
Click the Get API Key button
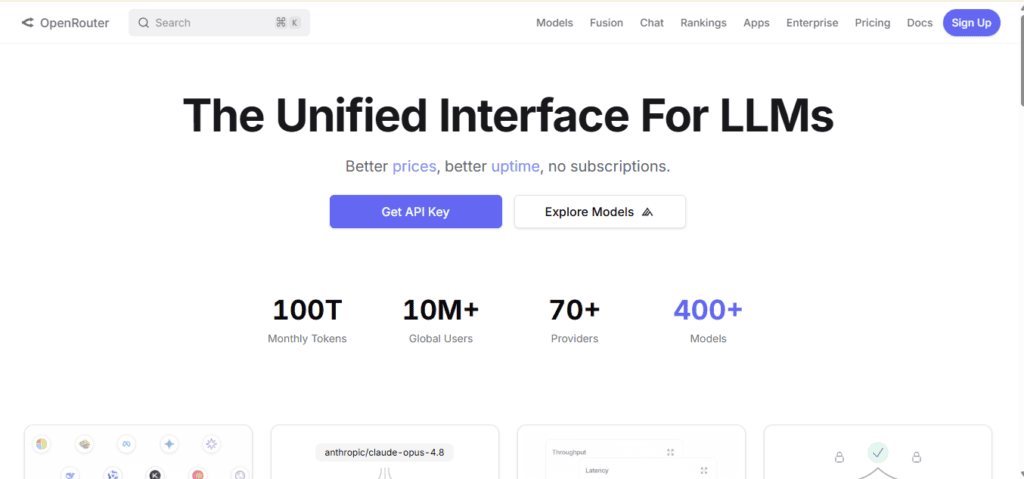click(415, 212)
